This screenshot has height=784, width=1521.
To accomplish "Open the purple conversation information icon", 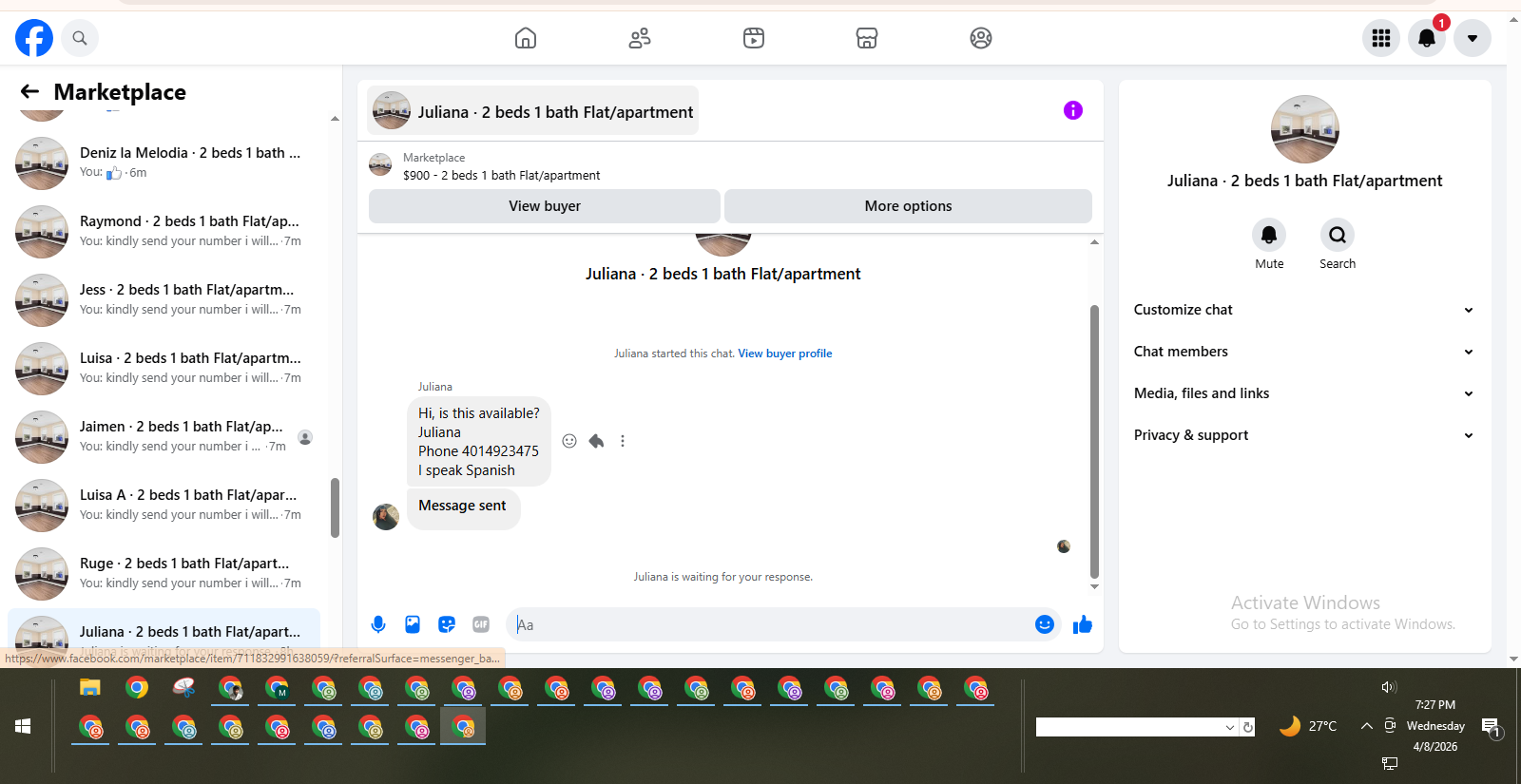I will [1073, 110].
